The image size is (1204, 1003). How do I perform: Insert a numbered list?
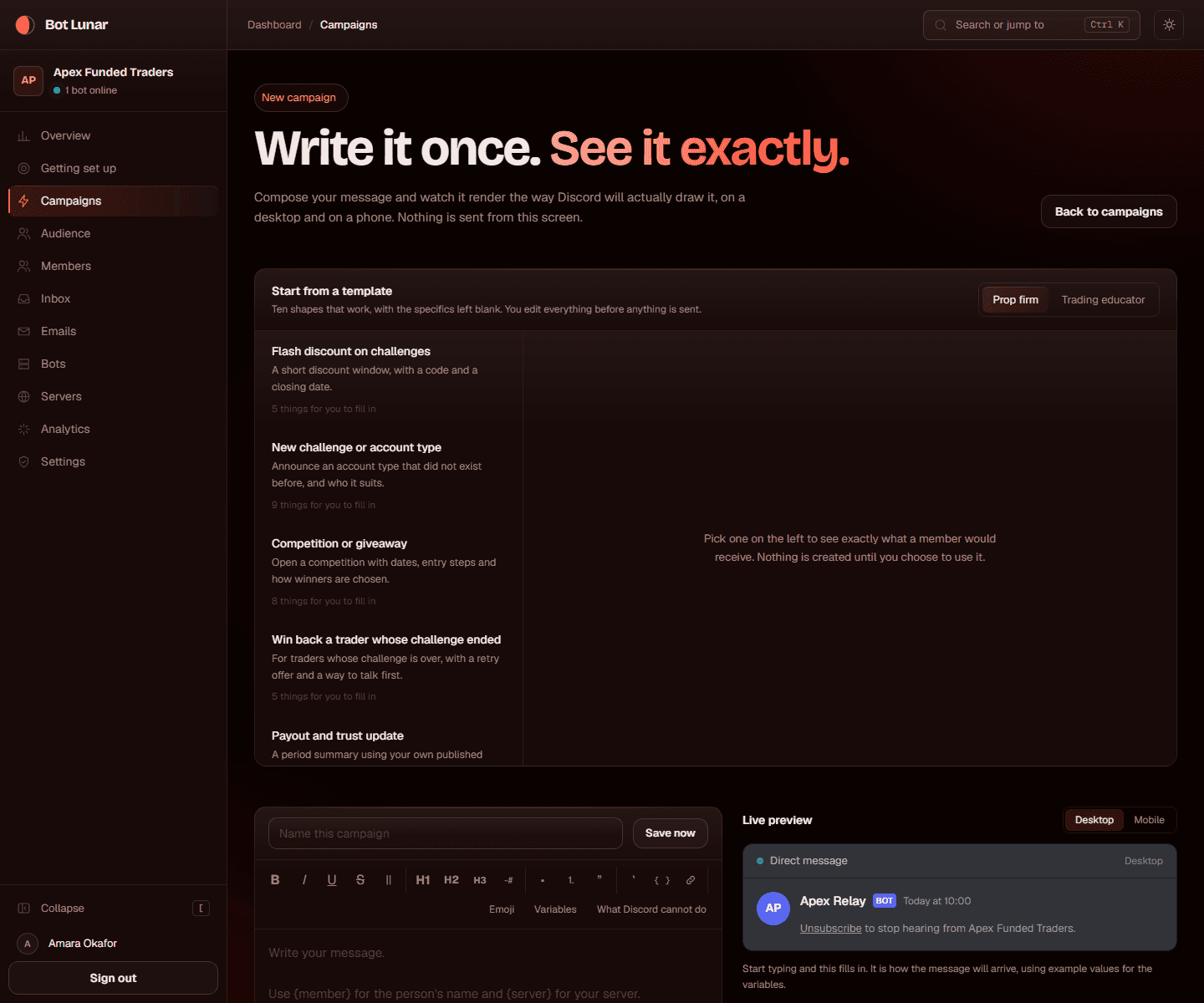571,879
